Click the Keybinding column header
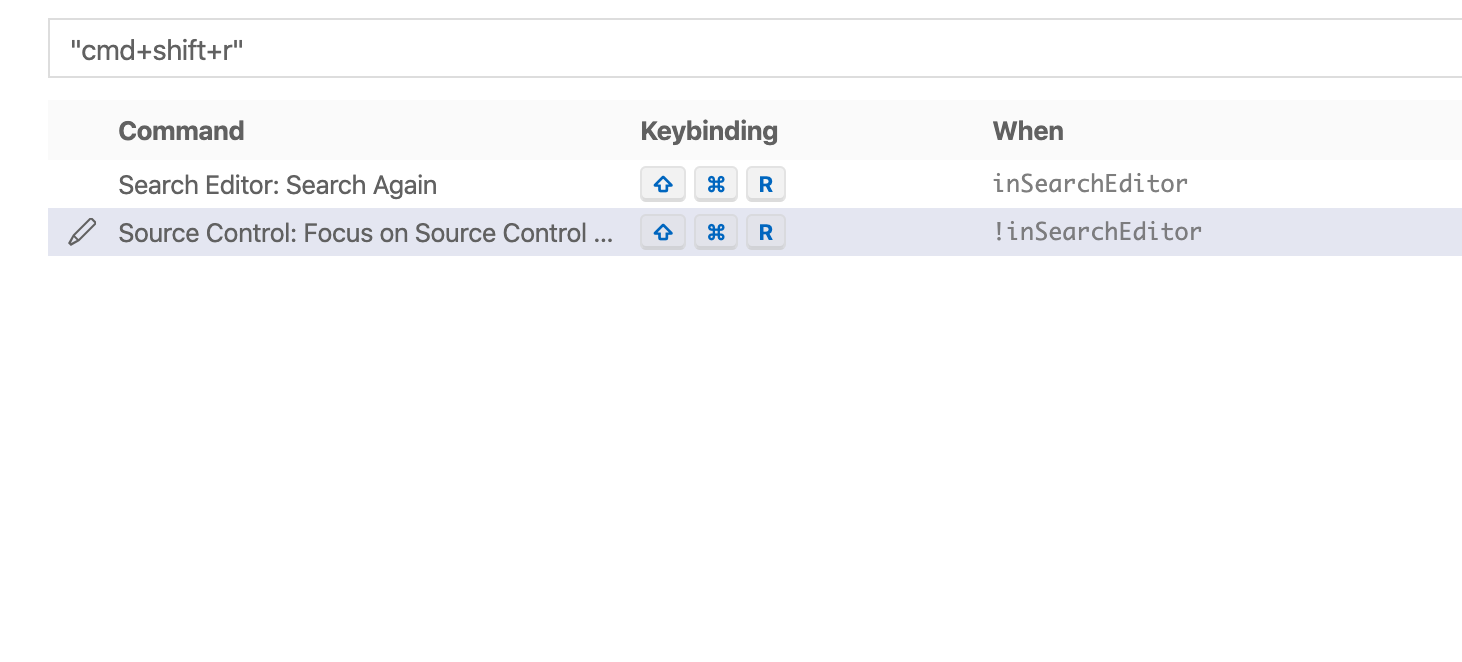Image resolution: width=1462 pixels, height=662 pixels. pyautogui.click(x=709, y=130)
